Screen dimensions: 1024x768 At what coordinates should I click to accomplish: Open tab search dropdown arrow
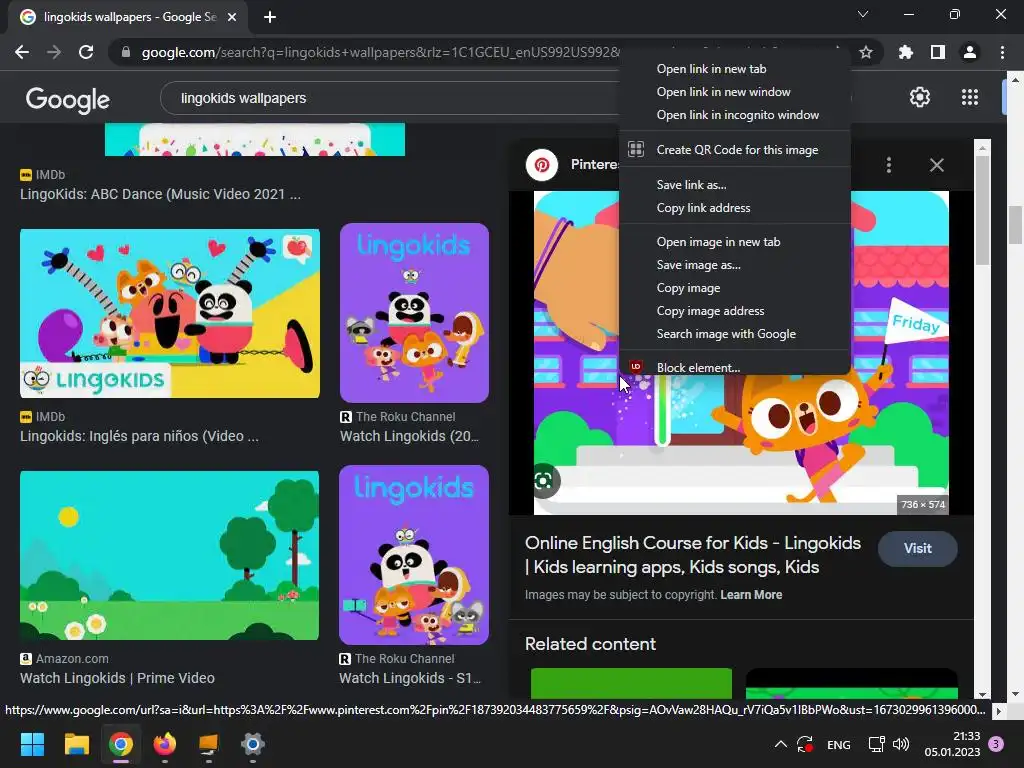coord(863,14)
